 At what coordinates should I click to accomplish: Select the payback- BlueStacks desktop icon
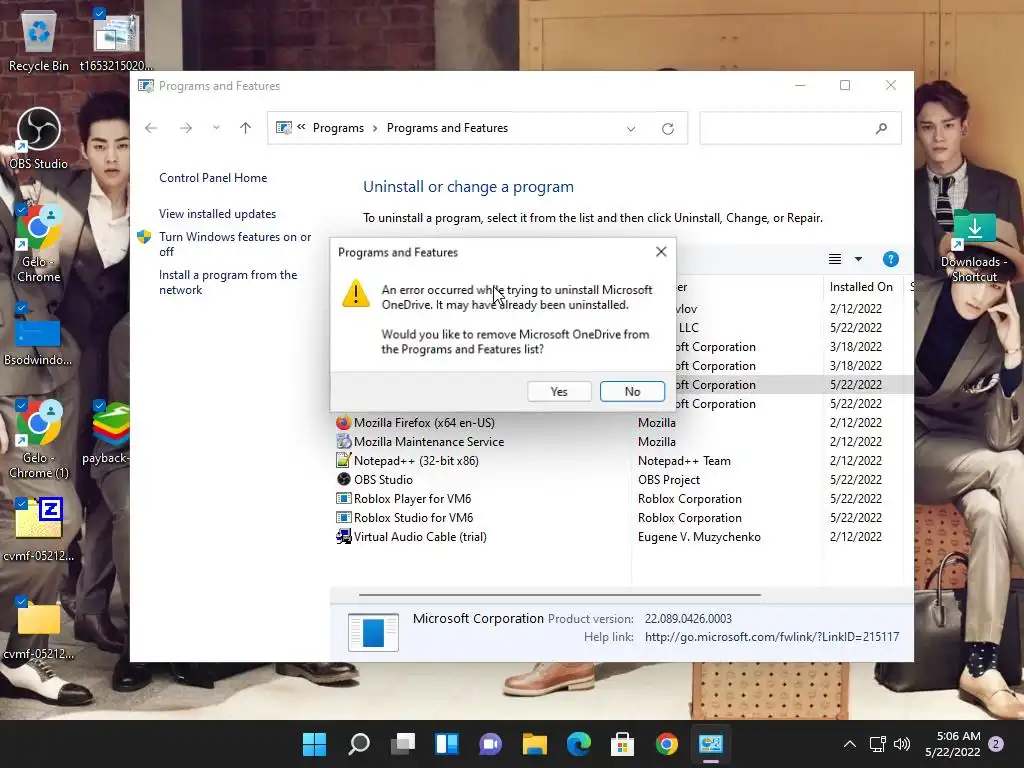point(108,432)
